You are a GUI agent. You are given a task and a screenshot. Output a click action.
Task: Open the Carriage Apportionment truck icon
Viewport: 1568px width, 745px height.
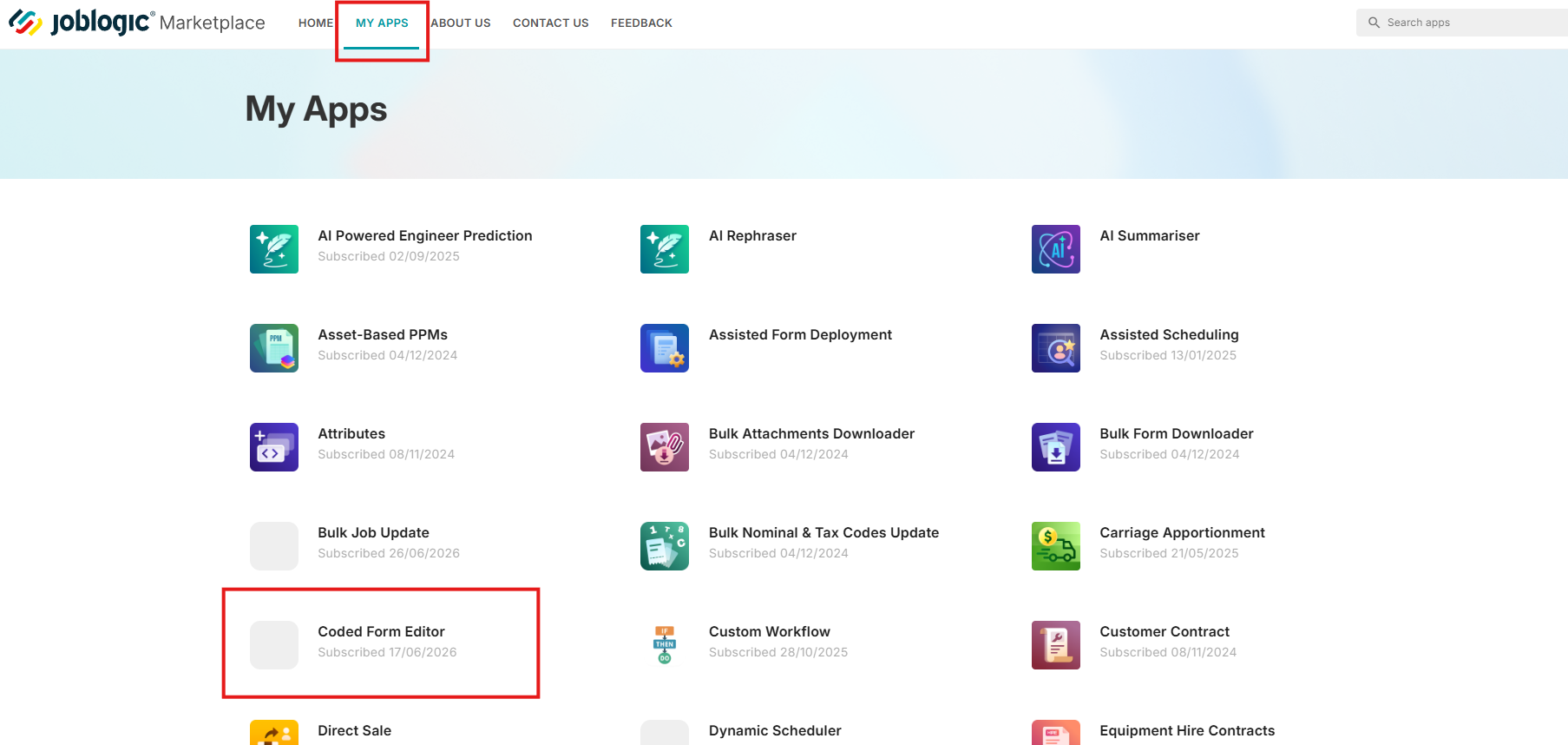(1056, 546)
